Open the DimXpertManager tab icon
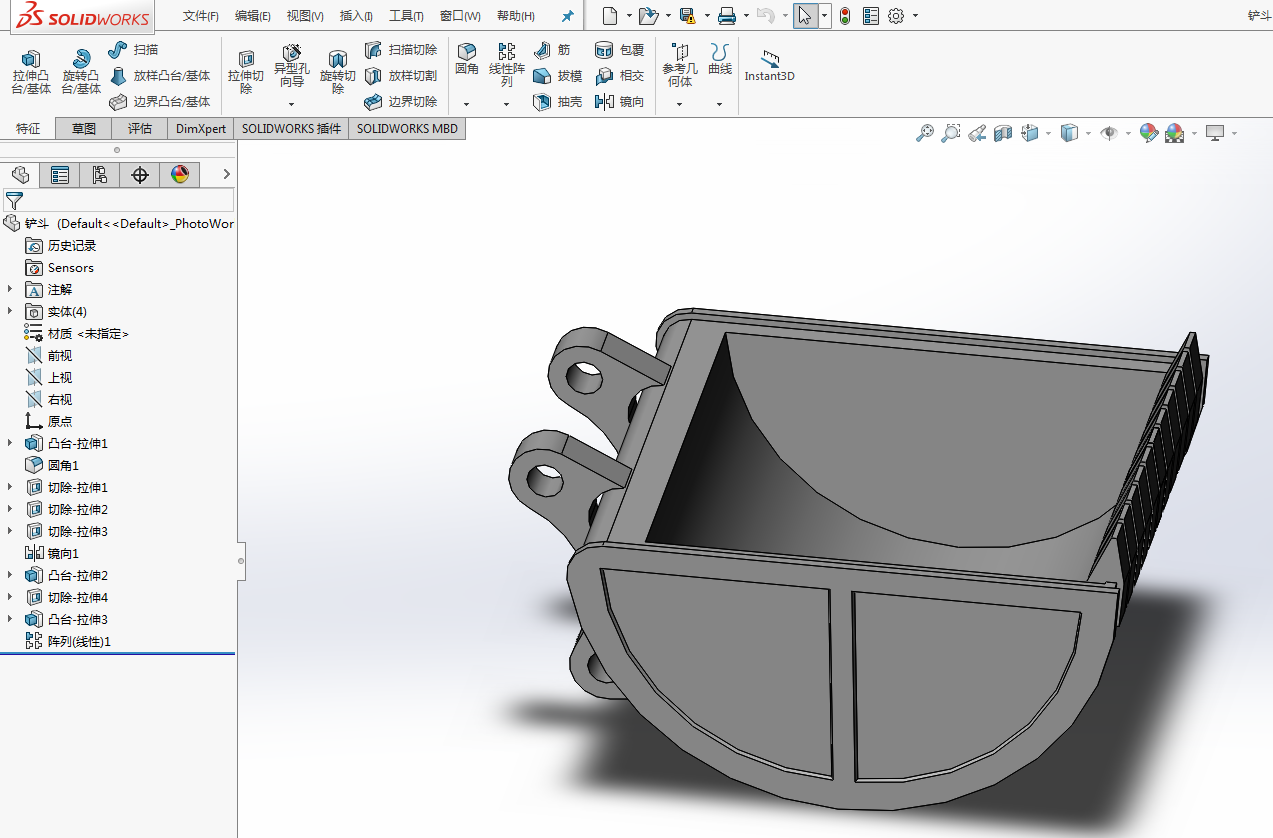This screenshot has height=838, width=1273. click(140, 175)
